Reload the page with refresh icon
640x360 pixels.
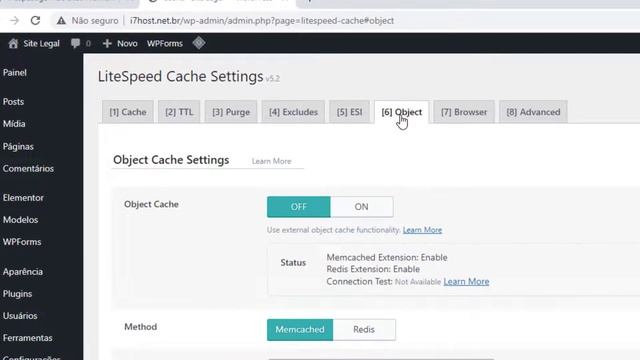(36, 20)
